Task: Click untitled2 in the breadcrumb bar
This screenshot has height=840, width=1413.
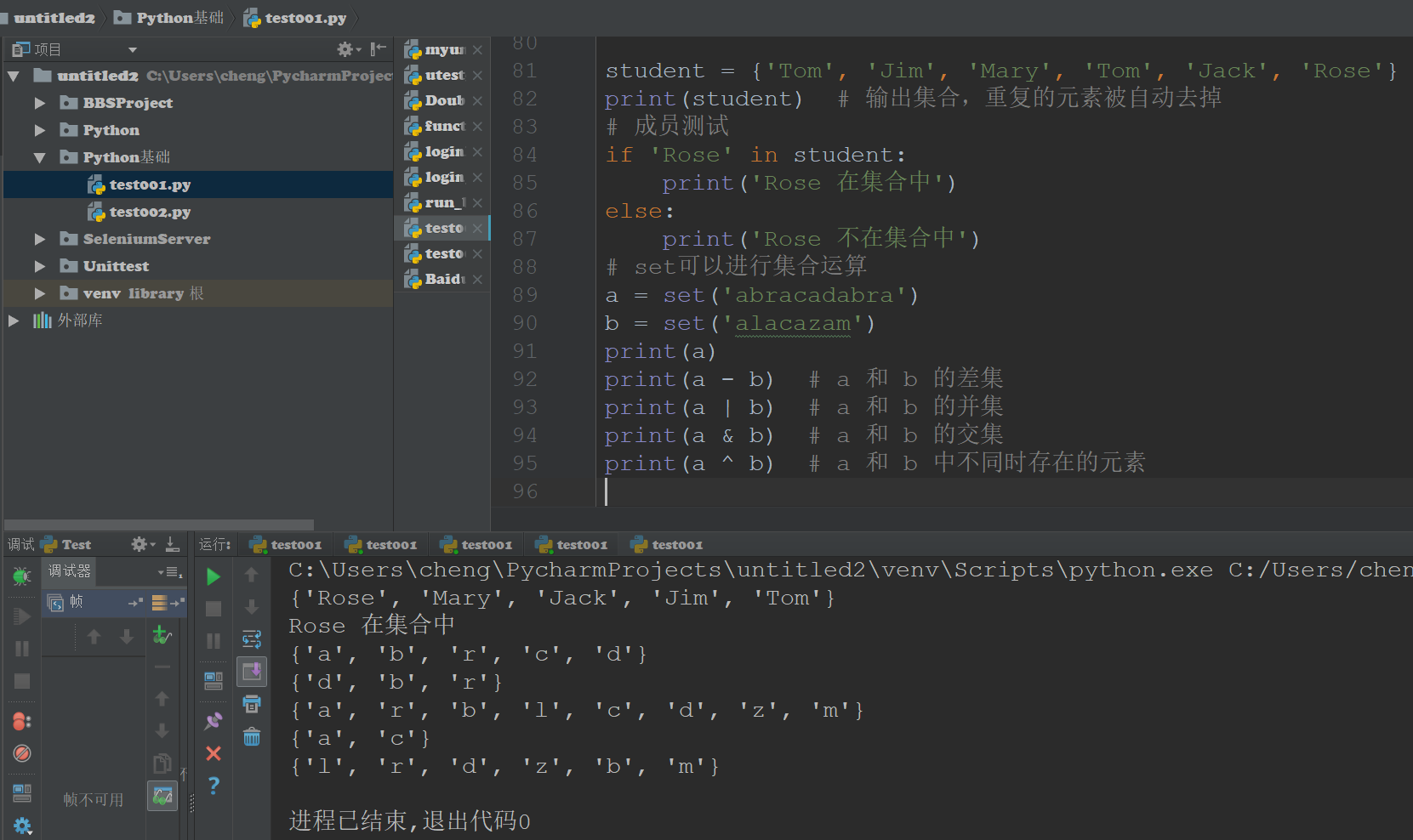Action: pos(54,18)
